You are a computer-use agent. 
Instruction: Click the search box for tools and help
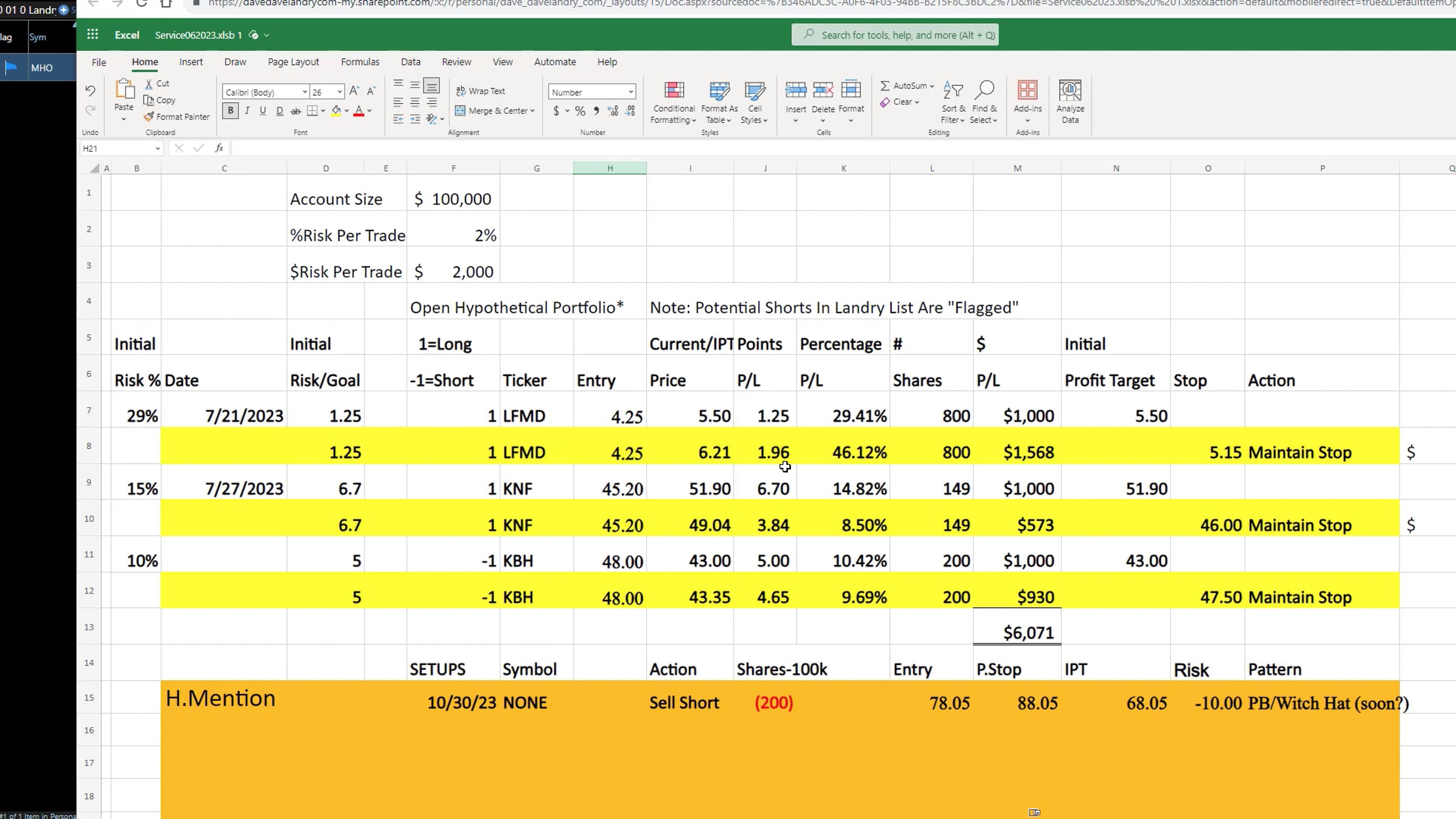(x=895, y=35)
